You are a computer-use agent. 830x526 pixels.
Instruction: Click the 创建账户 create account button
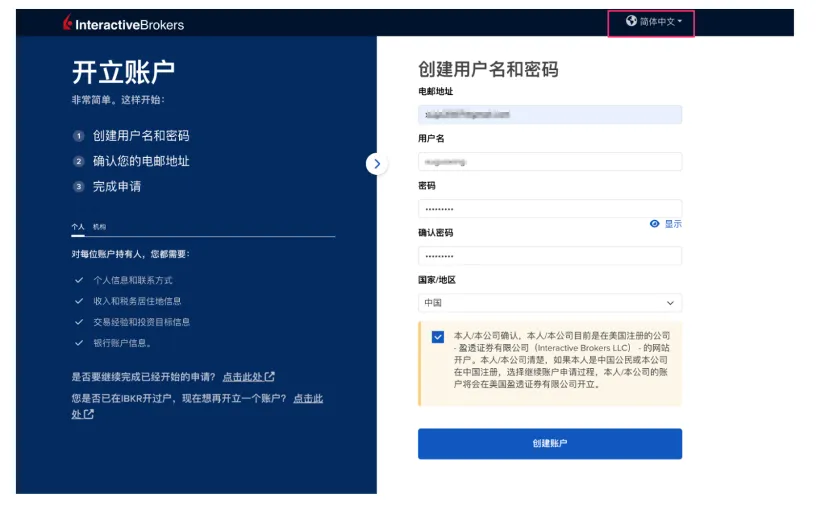point(550,443)
